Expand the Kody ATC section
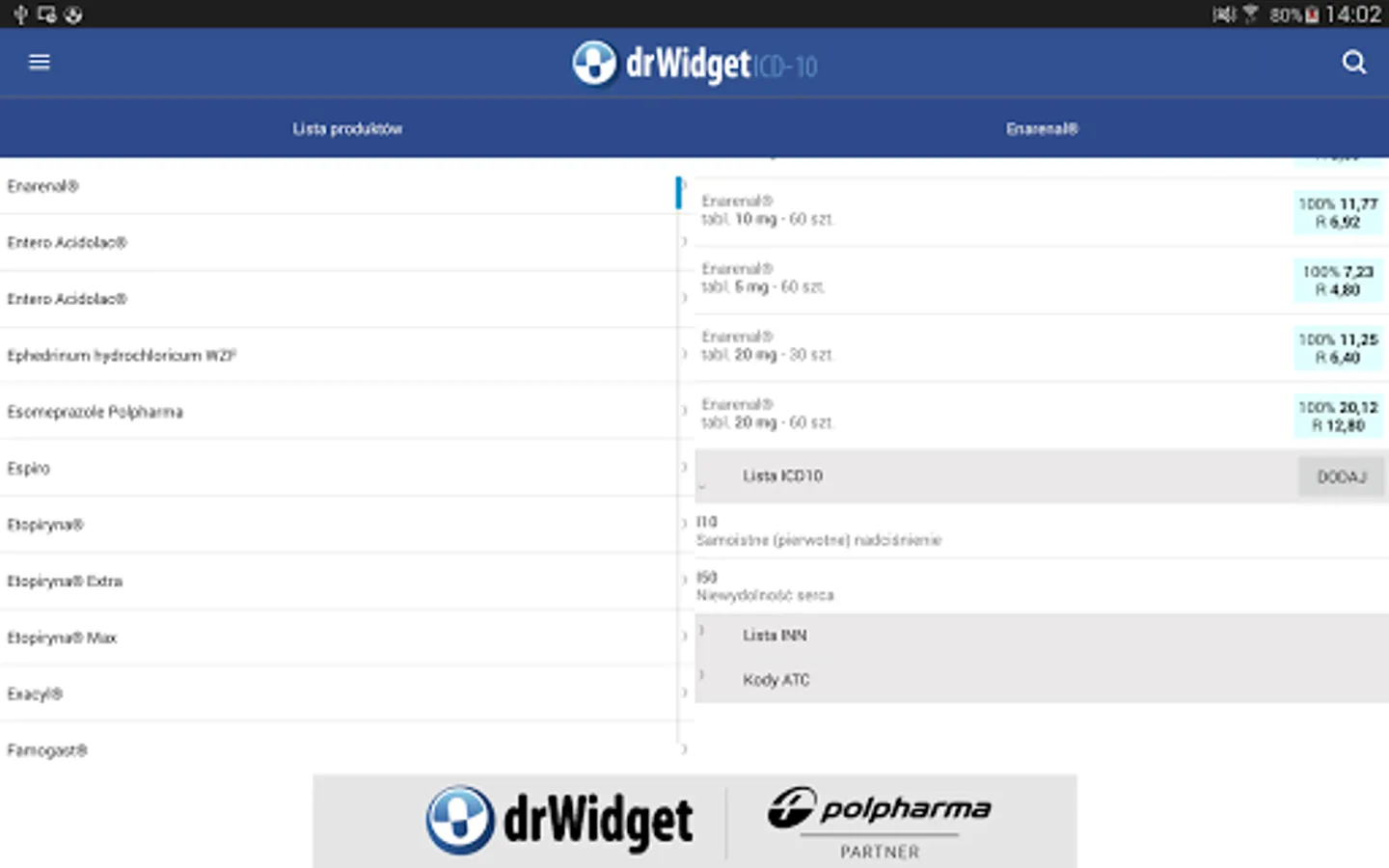This screenshot has height=868, width=1389. (1042, 680)
